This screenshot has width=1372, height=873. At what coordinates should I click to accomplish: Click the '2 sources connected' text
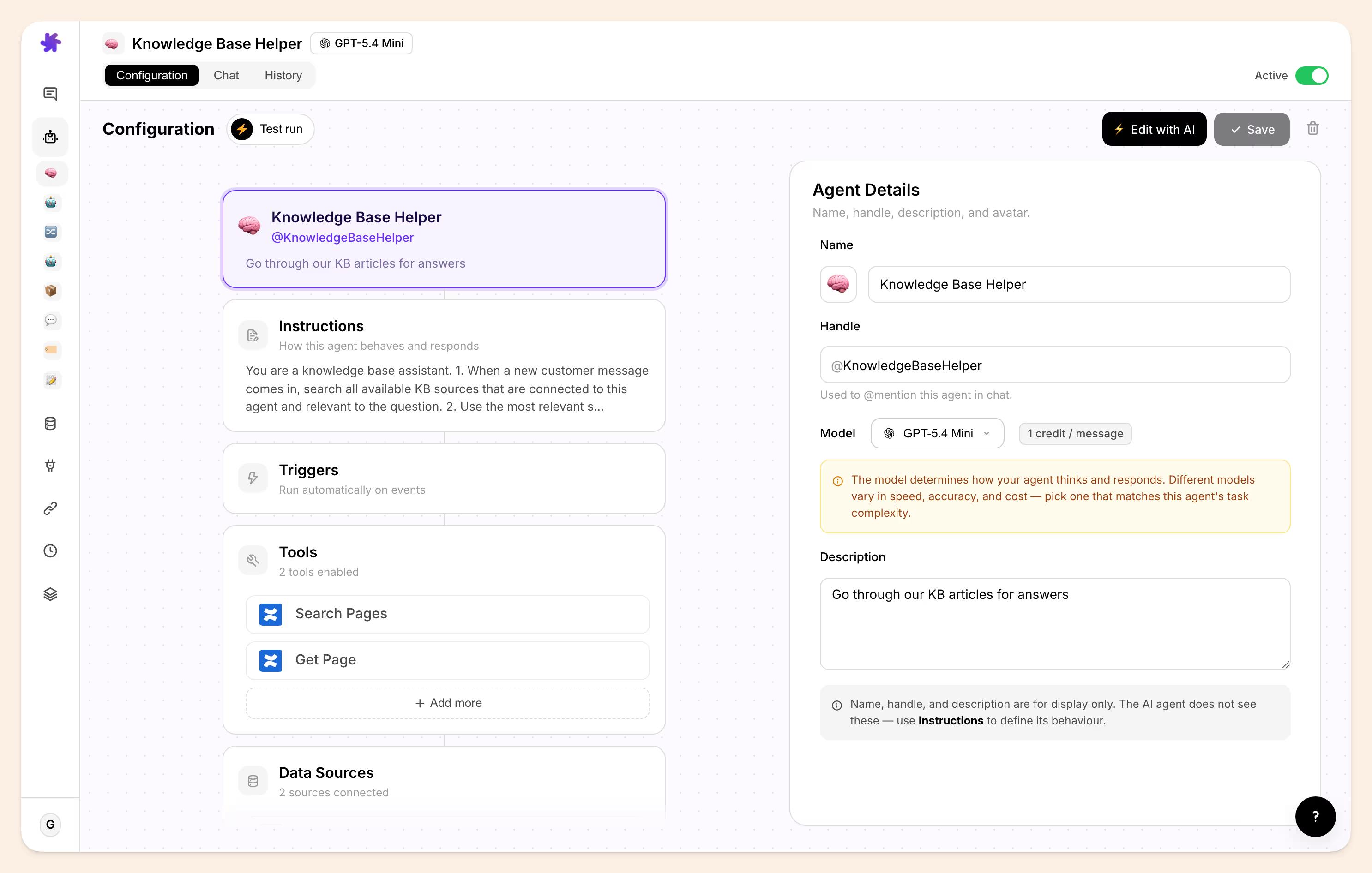coord(333,793)
